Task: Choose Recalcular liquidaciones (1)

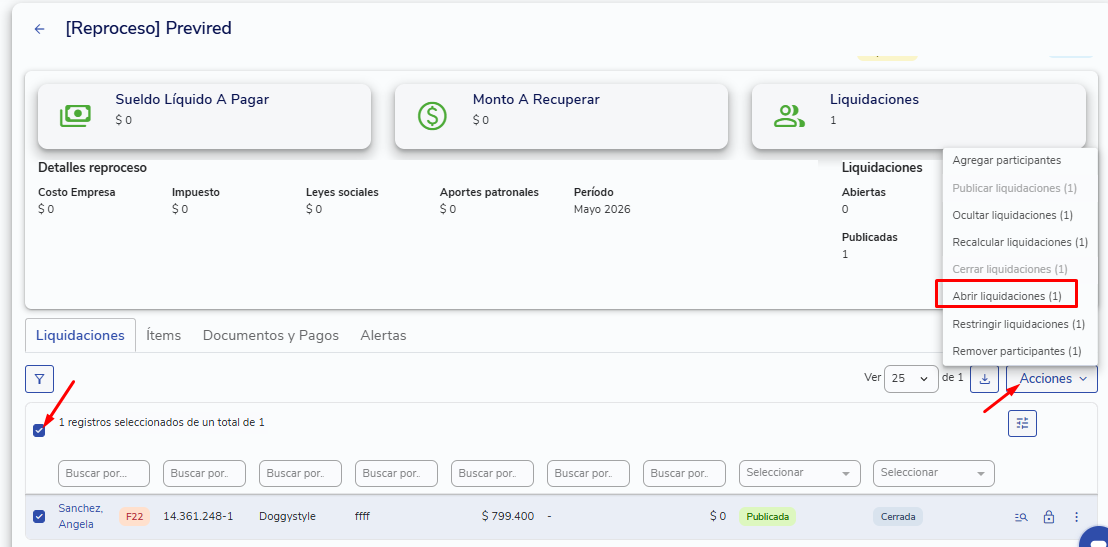Action: pyautogui.click(x=1020, y=242)
